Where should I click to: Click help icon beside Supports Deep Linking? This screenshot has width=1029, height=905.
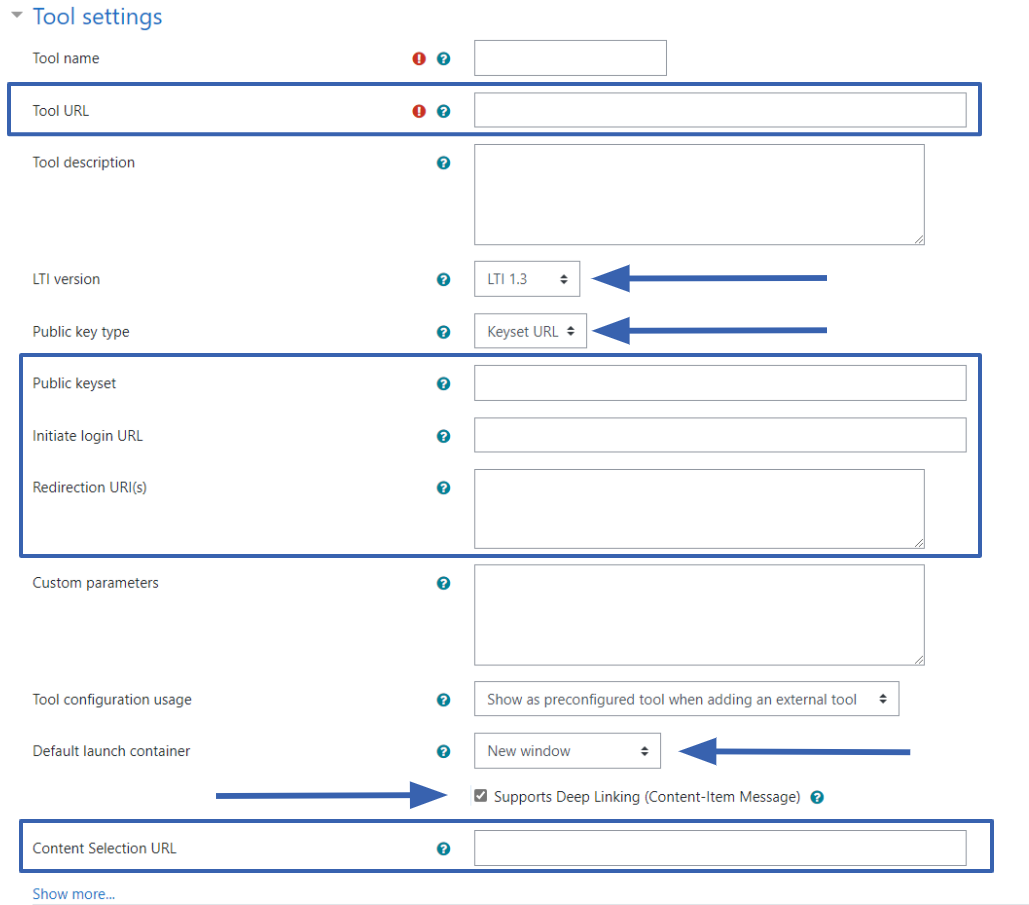pos(817,797)
